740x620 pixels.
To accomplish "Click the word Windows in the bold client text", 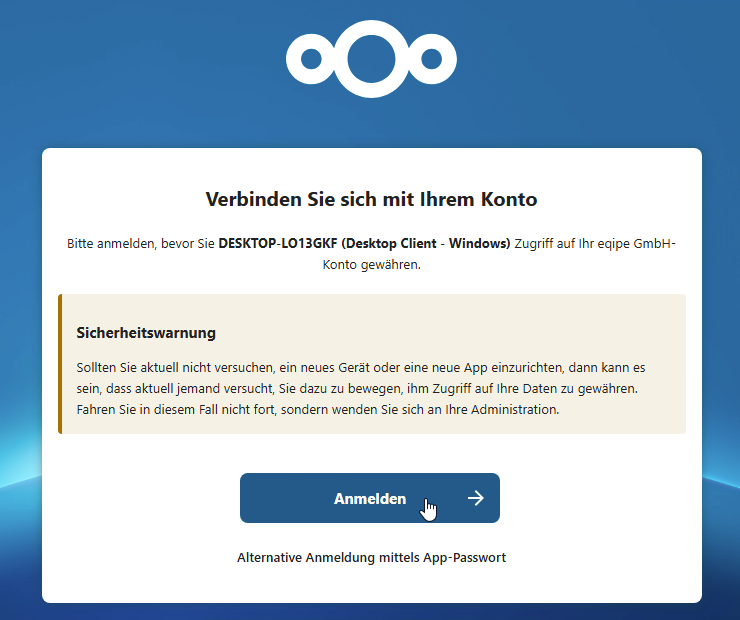I will (x=478, y=243).
